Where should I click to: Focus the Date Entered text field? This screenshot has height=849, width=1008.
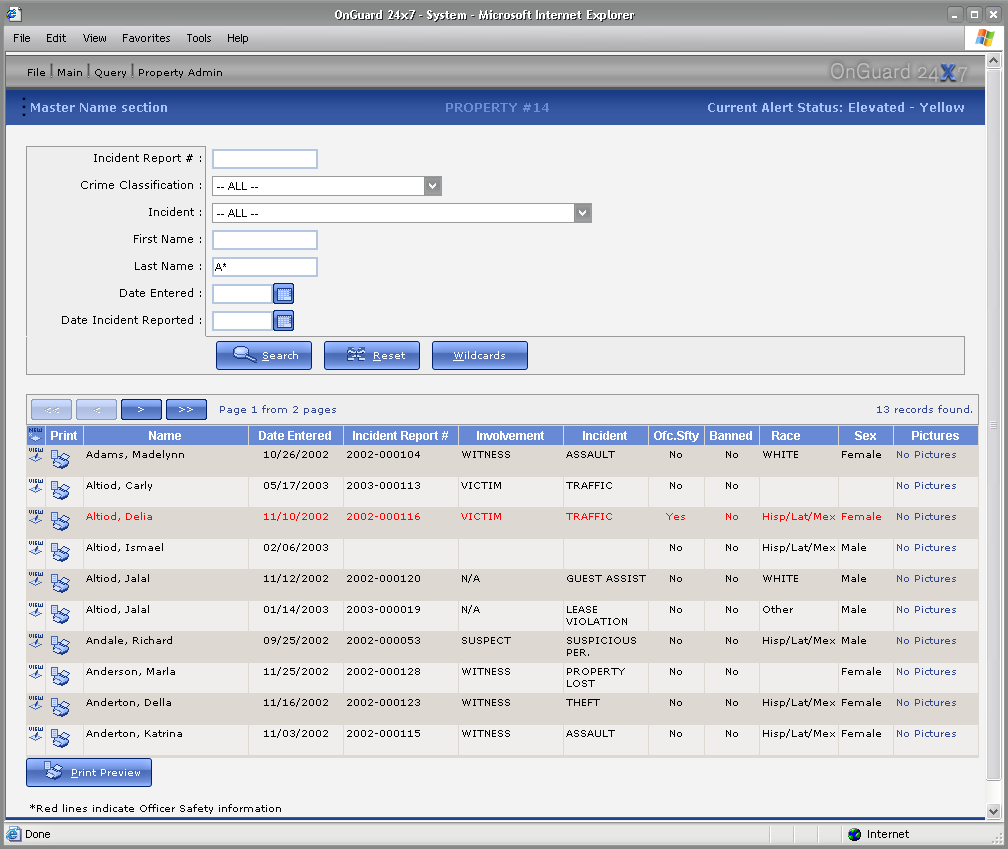point(242,294)
